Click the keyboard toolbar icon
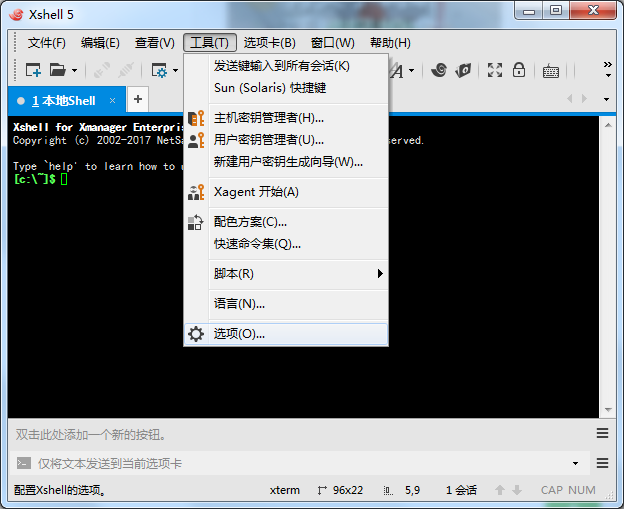Image resolution: width=624 pixels, height=509 pixels. tap(551, 71)
